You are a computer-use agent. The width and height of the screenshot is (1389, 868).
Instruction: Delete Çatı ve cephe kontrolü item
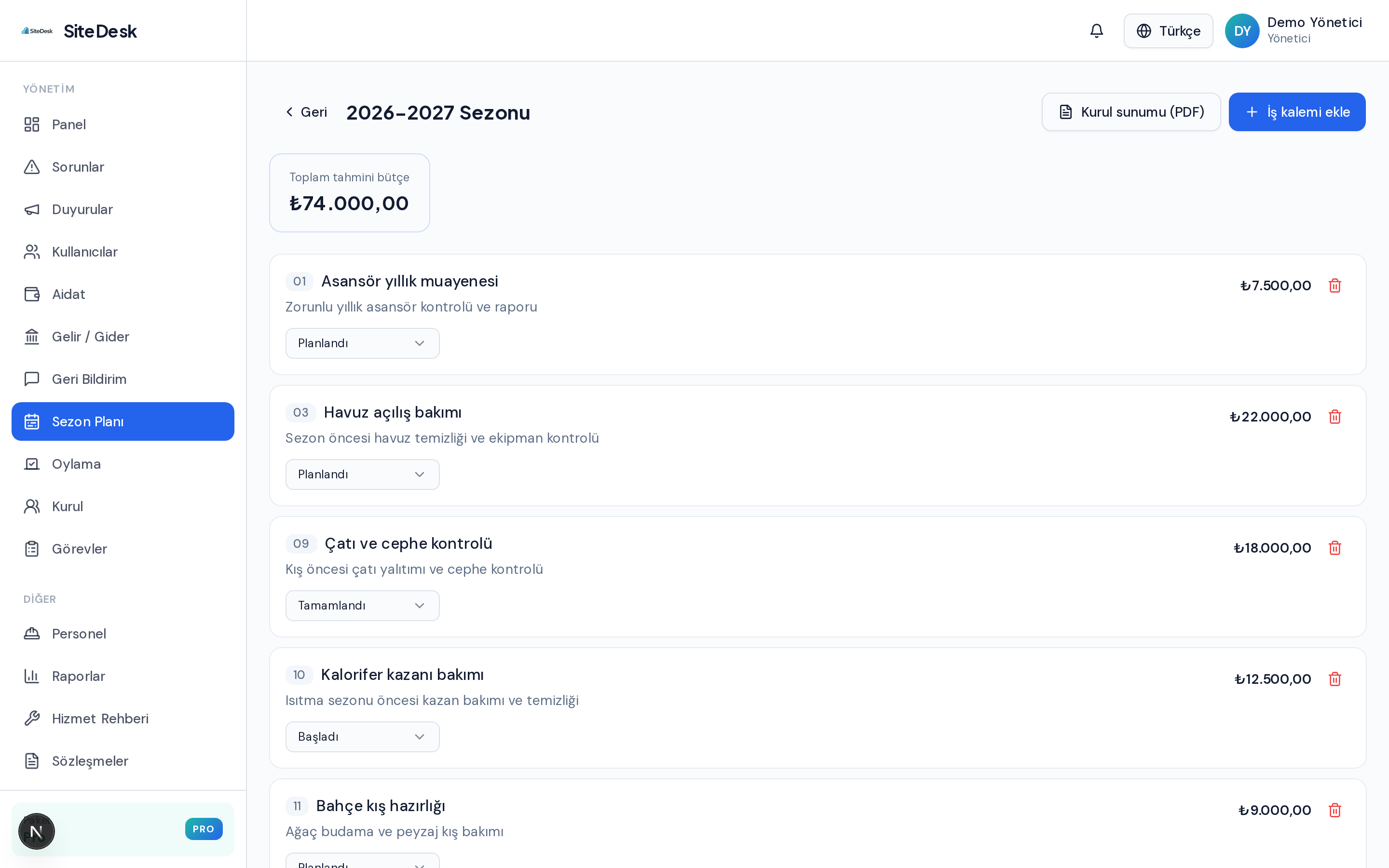(x=1335, y=548)
